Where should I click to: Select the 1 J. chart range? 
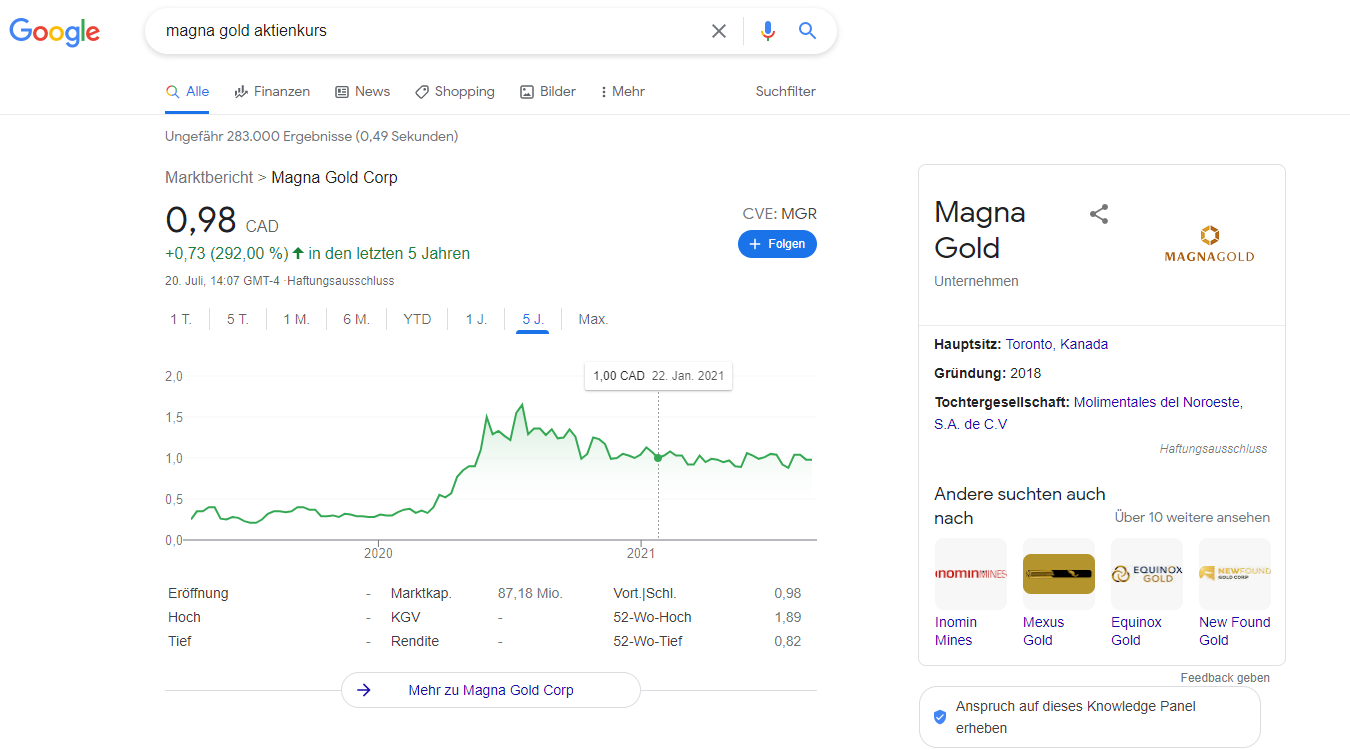click(476, 319)
